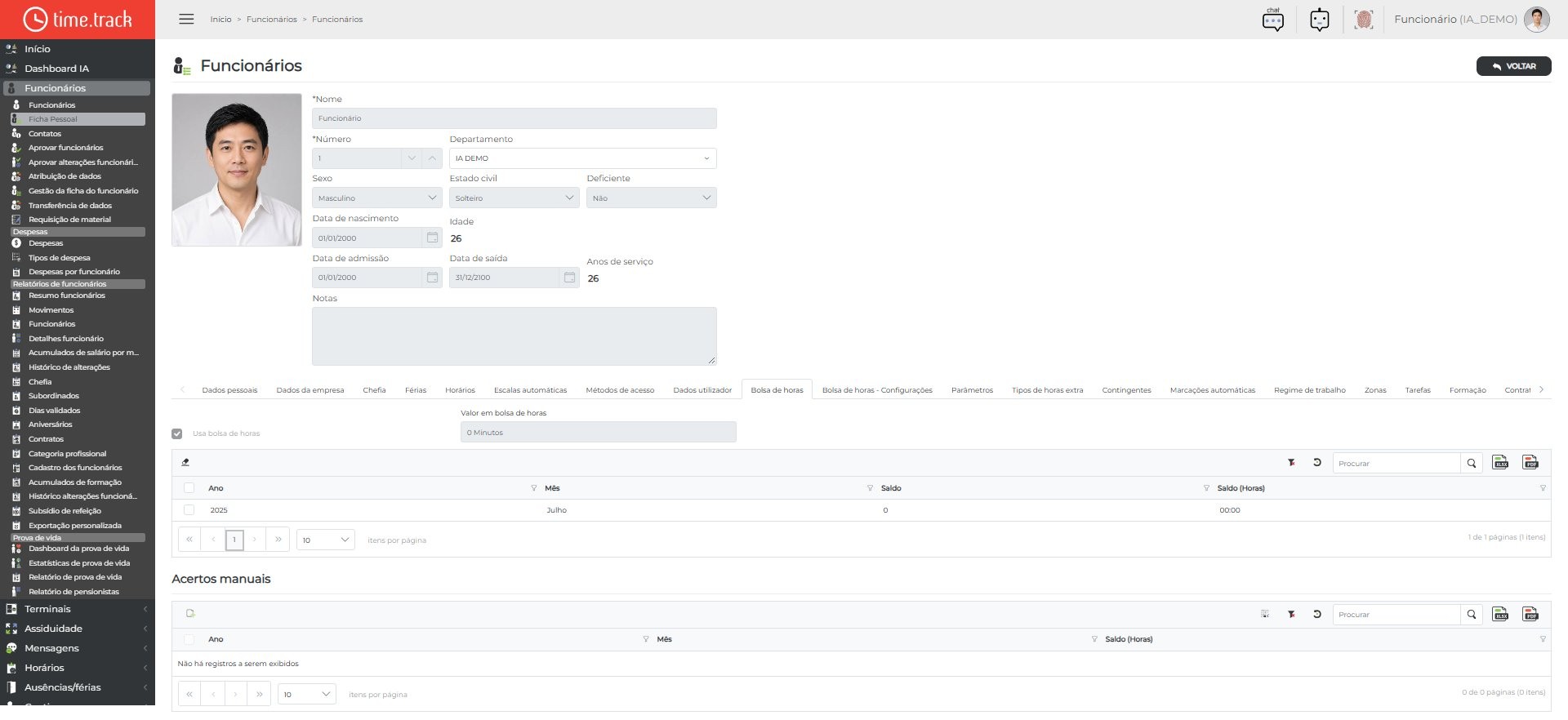Expand the Assiduidade sidebar section
This screenshot has width=1568, height=720.
click(78, 629)
